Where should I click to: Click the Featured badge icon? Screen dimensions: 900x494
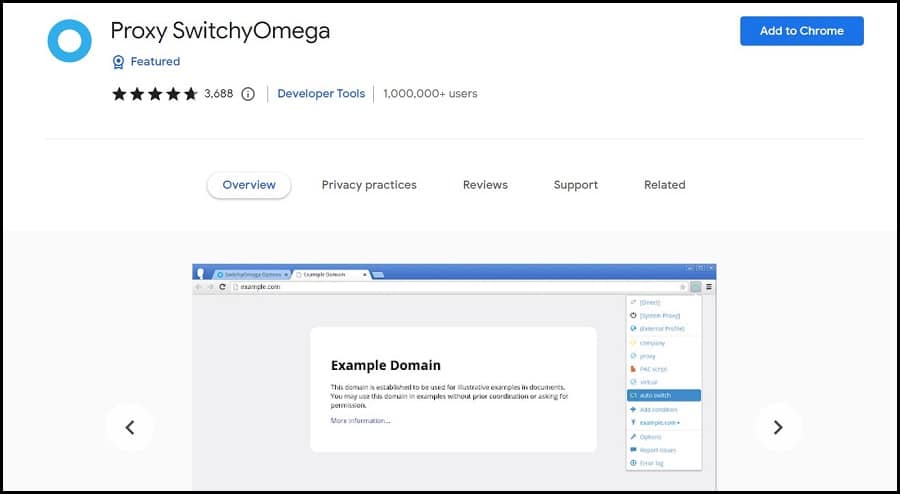[118, 62]
